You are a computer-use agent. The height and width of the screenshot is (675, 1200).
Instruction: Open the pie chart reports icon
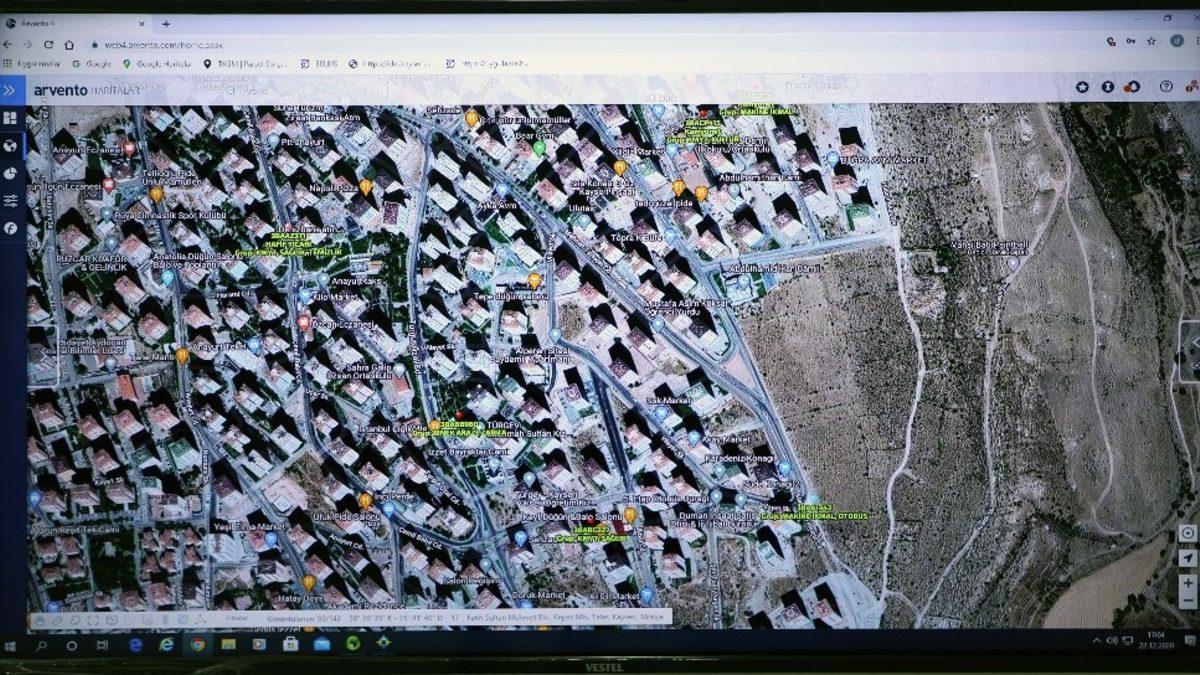click(10, 173)
